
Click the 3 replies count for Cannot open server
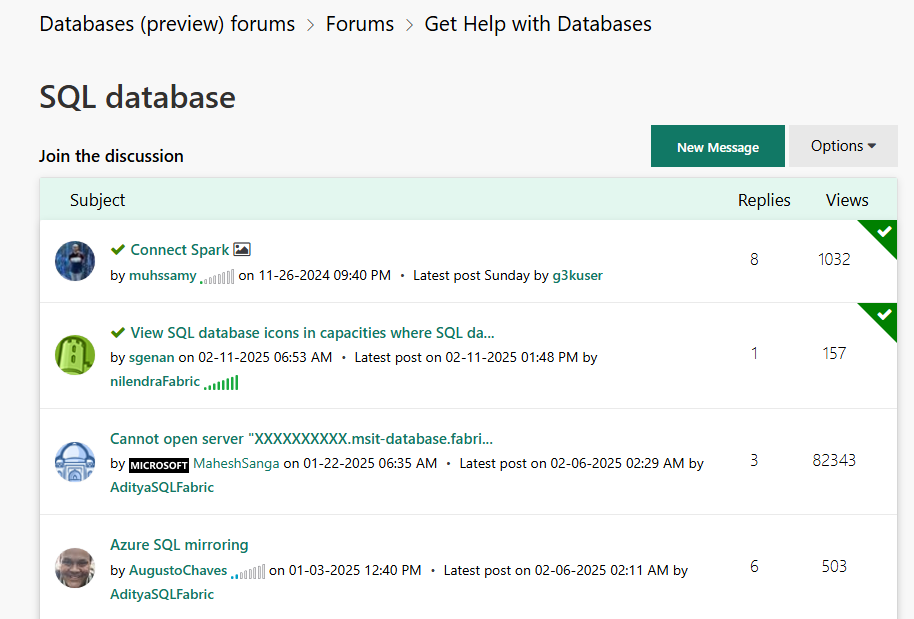(x=754, y=460)
